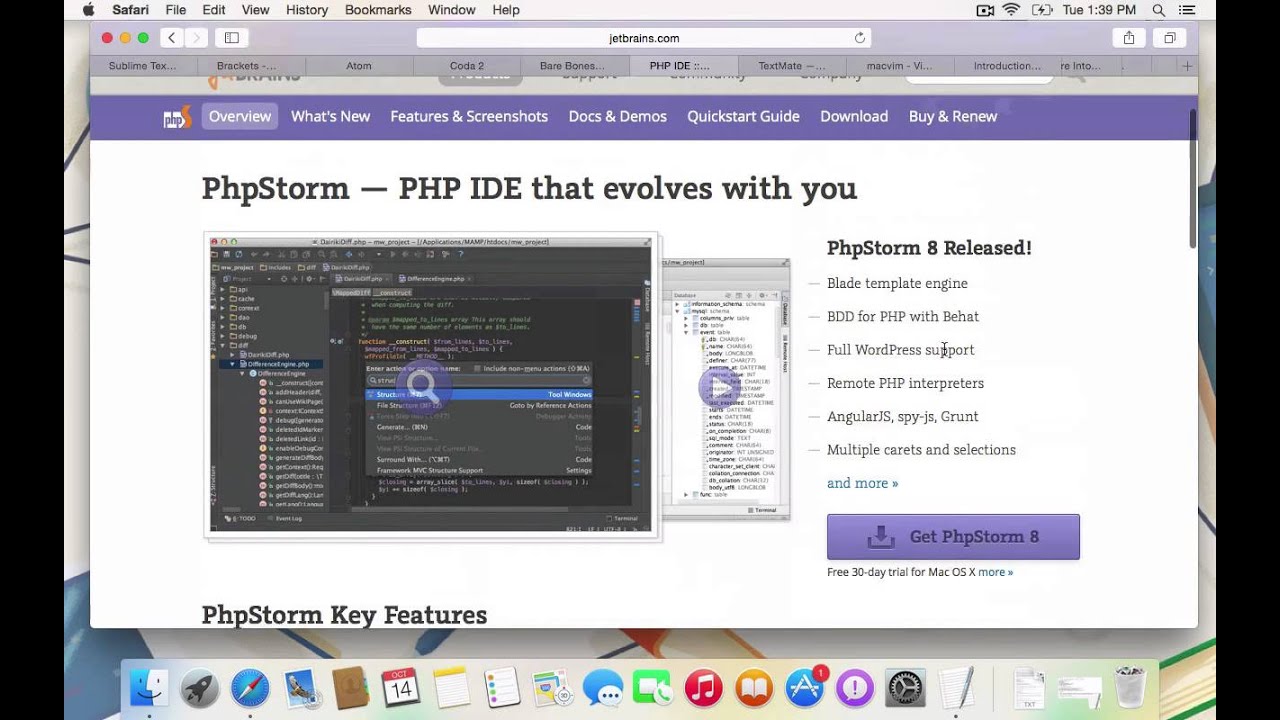Switch to the Introduction tab
Screen dimensions: 1280x720
(x=1007, y=66)
